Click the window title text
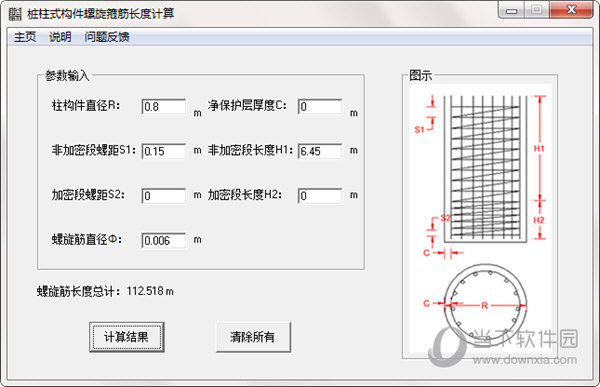The width and height of the screenshot is (600, 387). pyautogui.click(x=101, y=14)
